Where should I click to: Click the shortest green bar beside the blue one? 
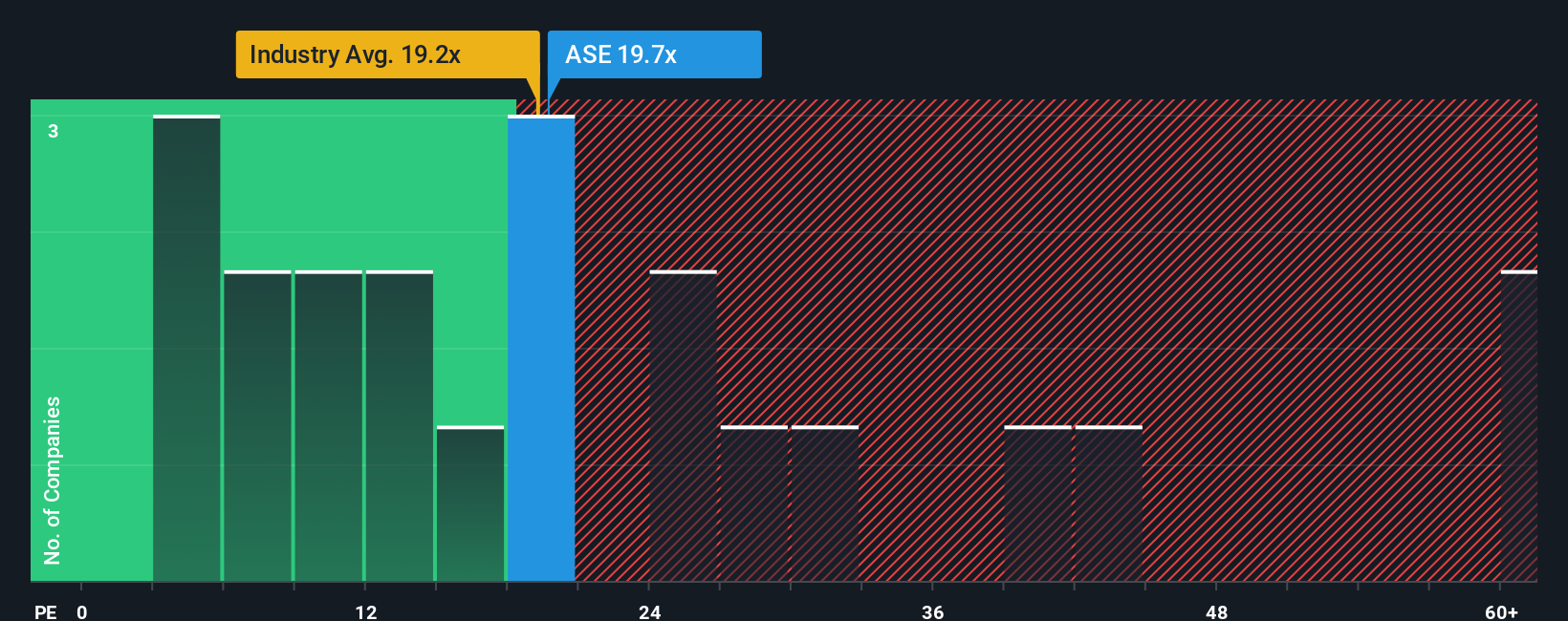pyautogui.click(x=470, y=503)
